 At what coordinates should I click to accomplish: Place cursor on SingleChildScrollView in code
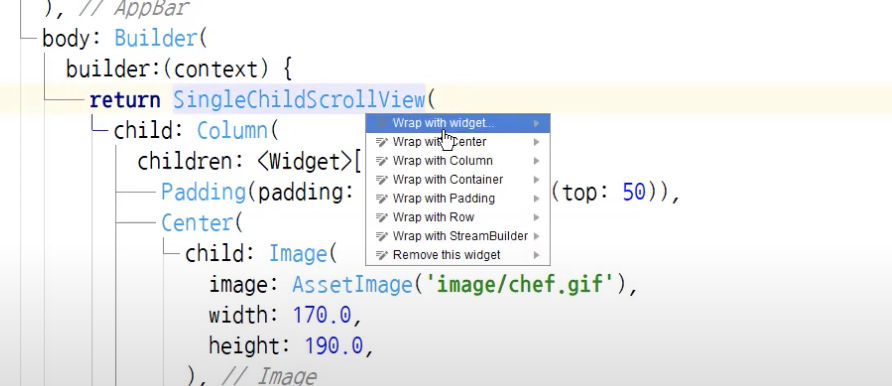(x=299, y=100)
